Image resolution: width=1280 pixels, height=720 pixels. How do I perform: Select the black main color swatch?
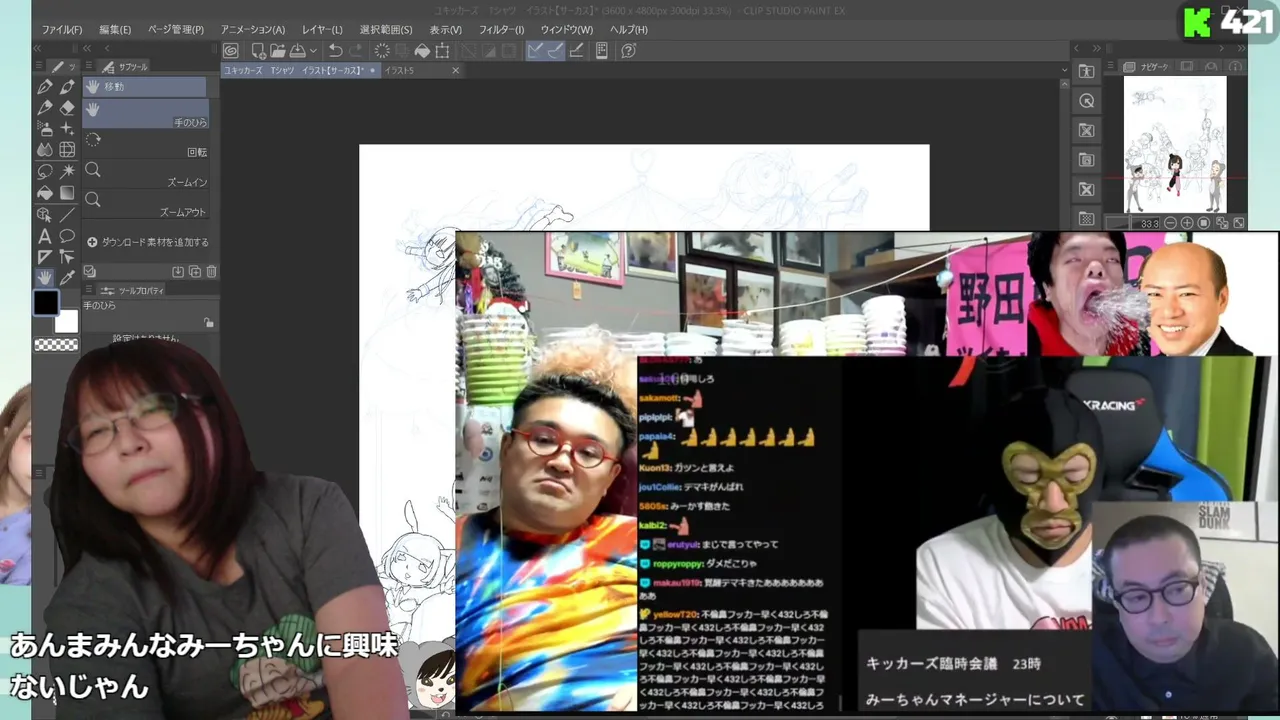pos(46,302)
